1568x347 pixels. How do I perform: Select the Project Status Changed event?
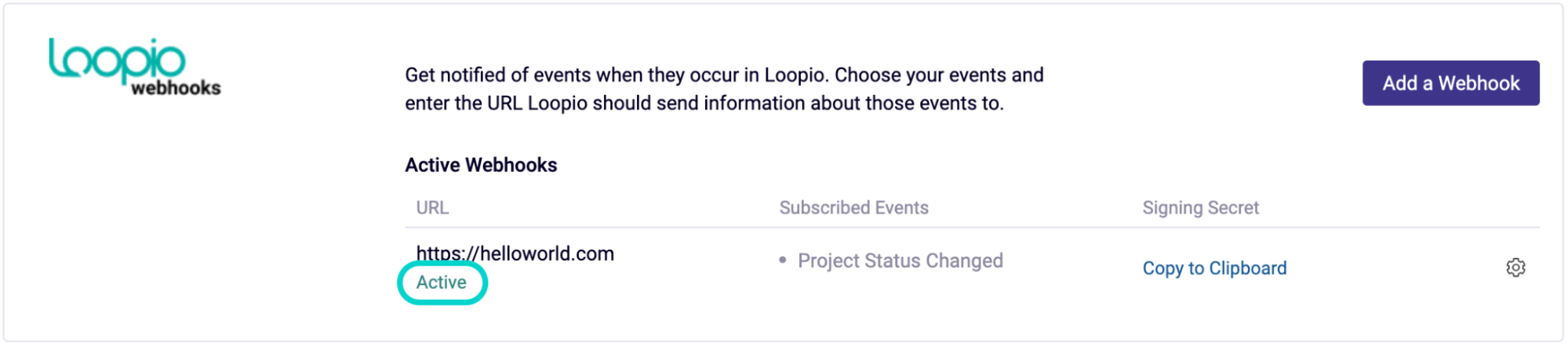[x=900, y=261]
